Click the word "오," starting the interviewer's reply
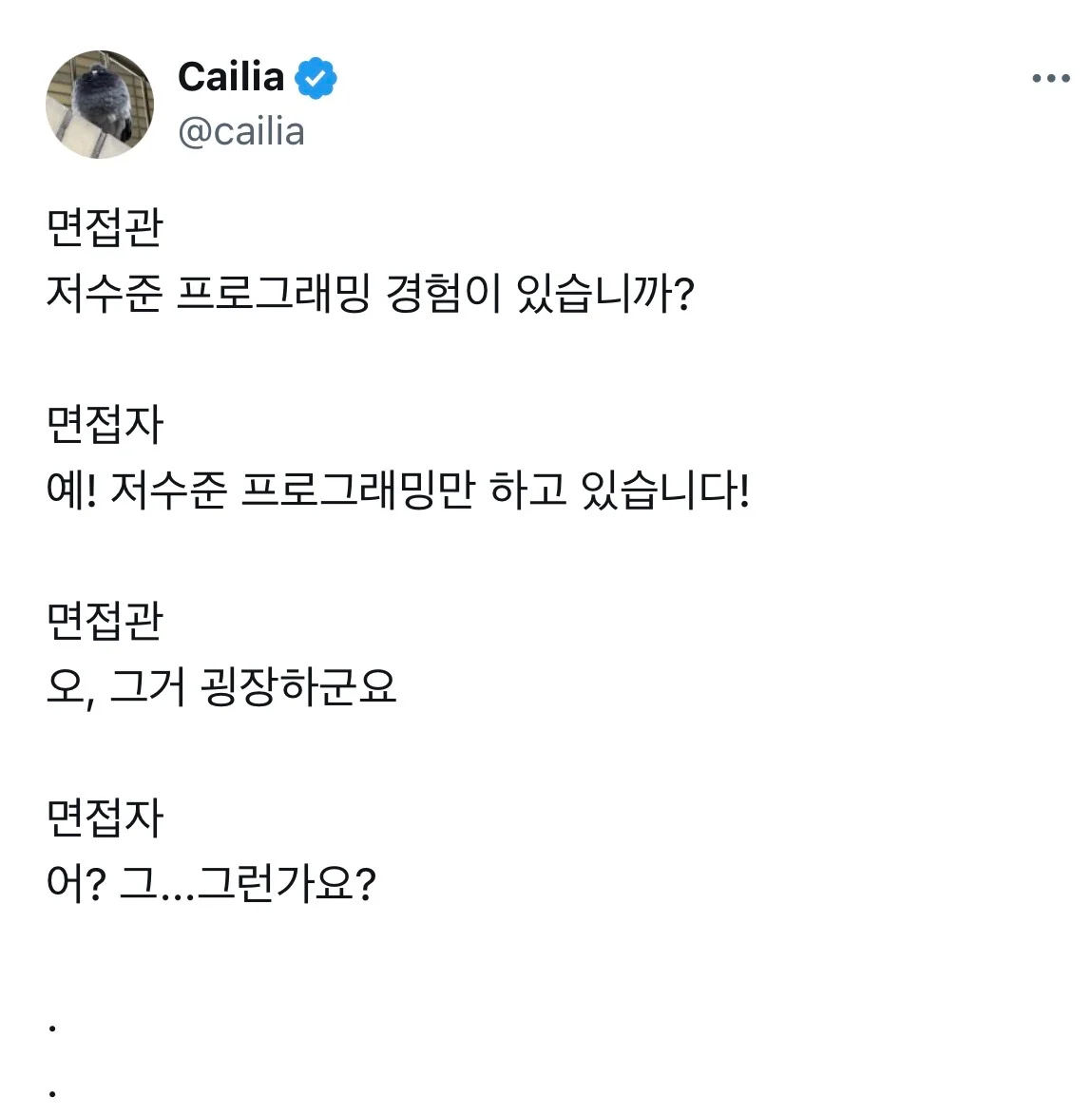This screenshot has width=1092, height=1116. pos(70,686)
